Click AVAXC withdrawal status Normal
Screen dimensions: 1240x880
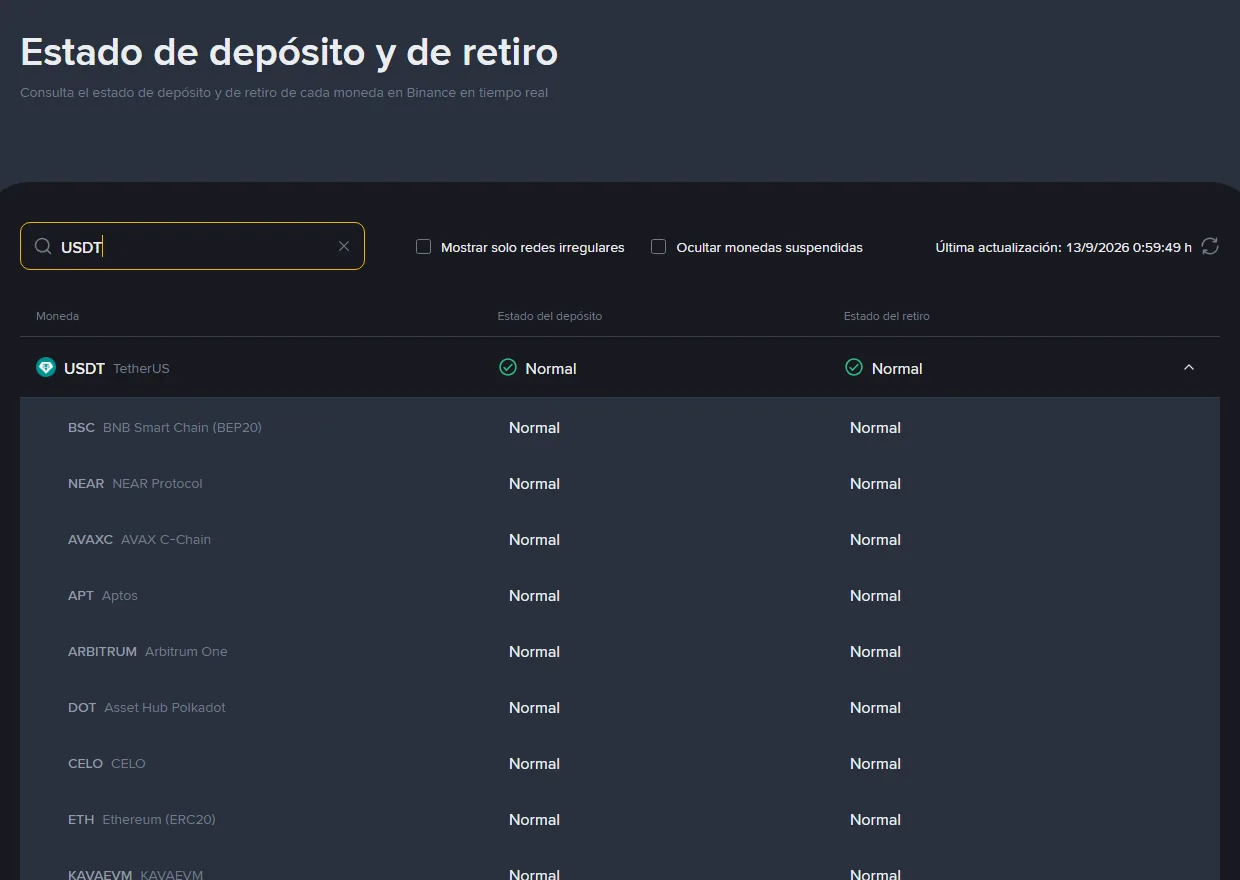pos(875,539)
